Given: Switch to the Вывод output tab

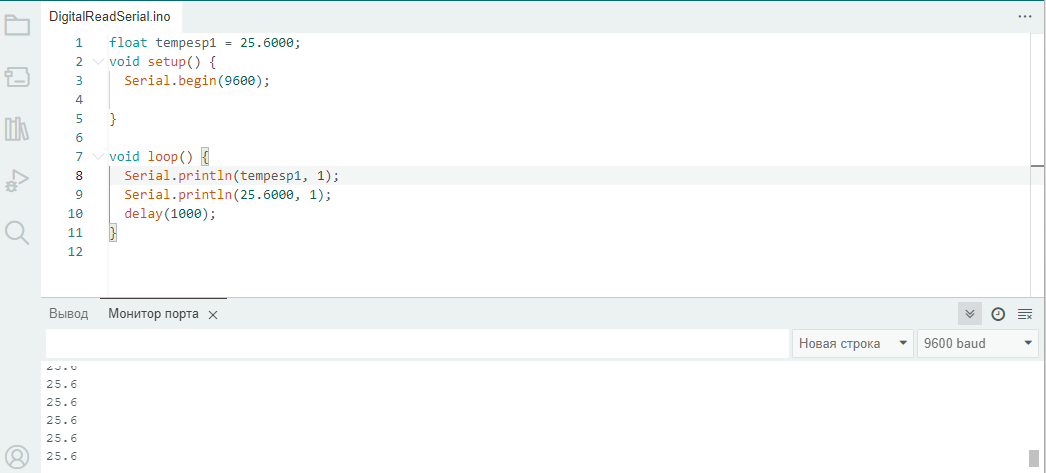Looking at the screenshot, I should click(x=69, y=314).
